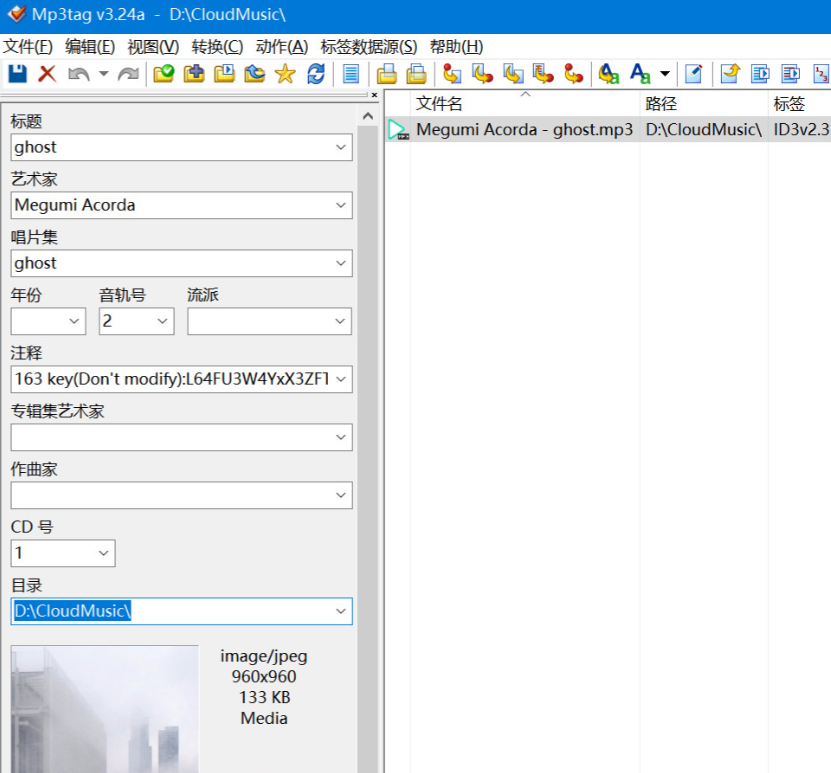
Task: Expand the 艺术家 field dropdown
Action: [x=341, y=205]
